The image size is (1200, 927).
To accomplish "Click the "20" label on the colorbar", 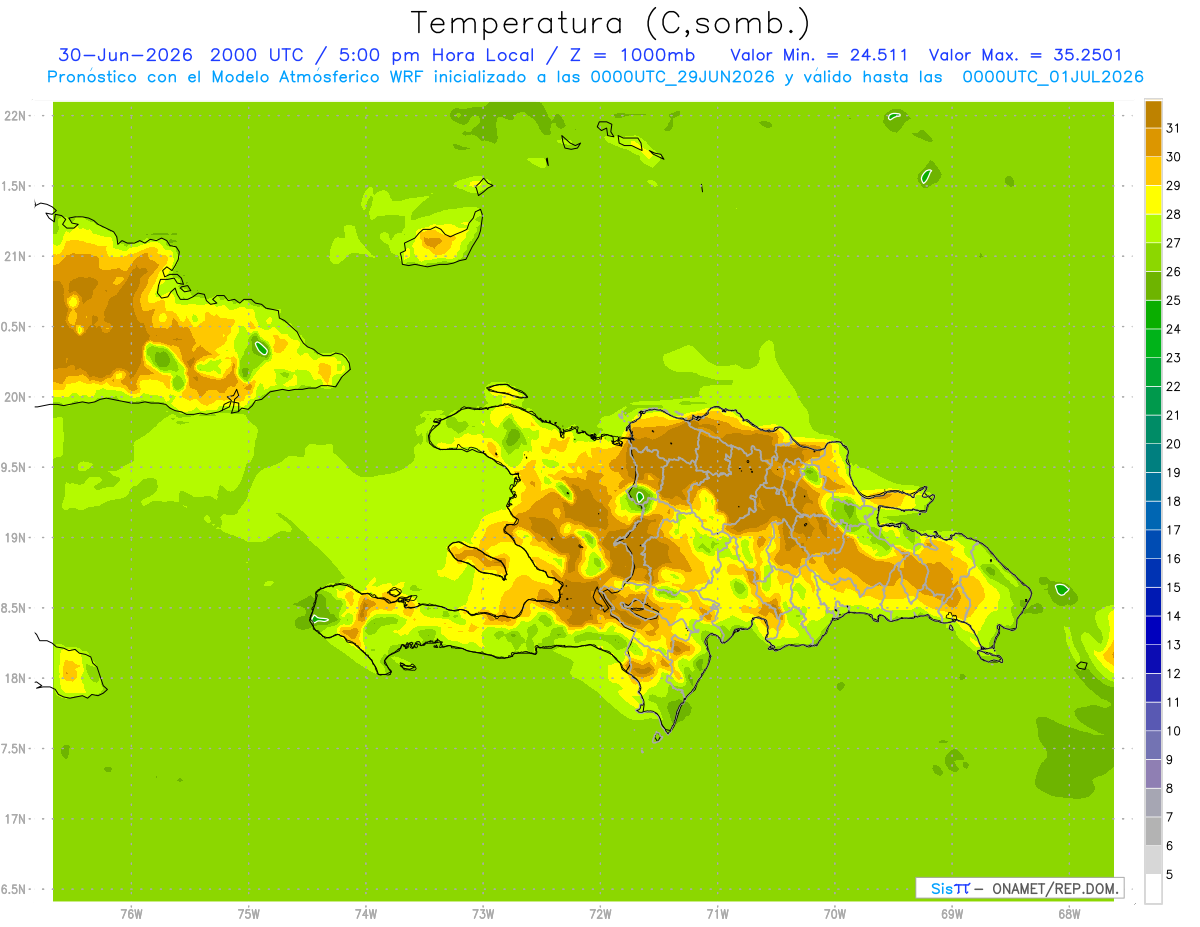I will coord(1174,444).
